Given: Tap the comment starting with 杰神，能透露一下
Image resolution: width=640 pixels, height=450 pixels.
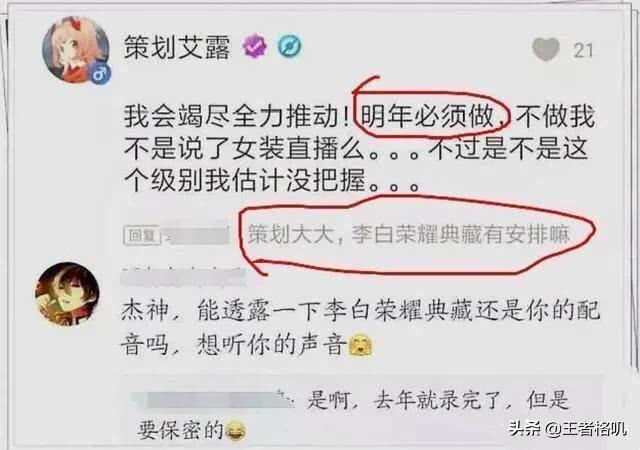Looking at the screenshot, I should (x=360, y=327).
